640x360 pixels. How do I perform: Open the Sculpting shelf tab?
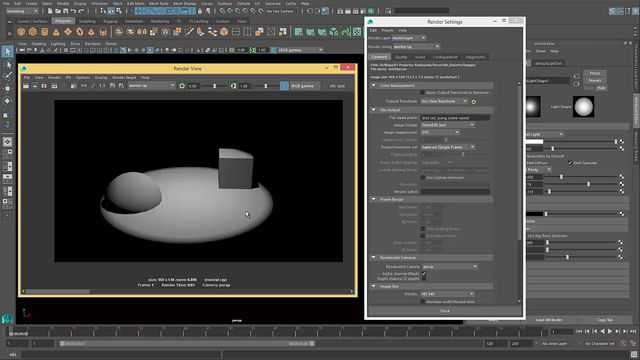[87, 21]
